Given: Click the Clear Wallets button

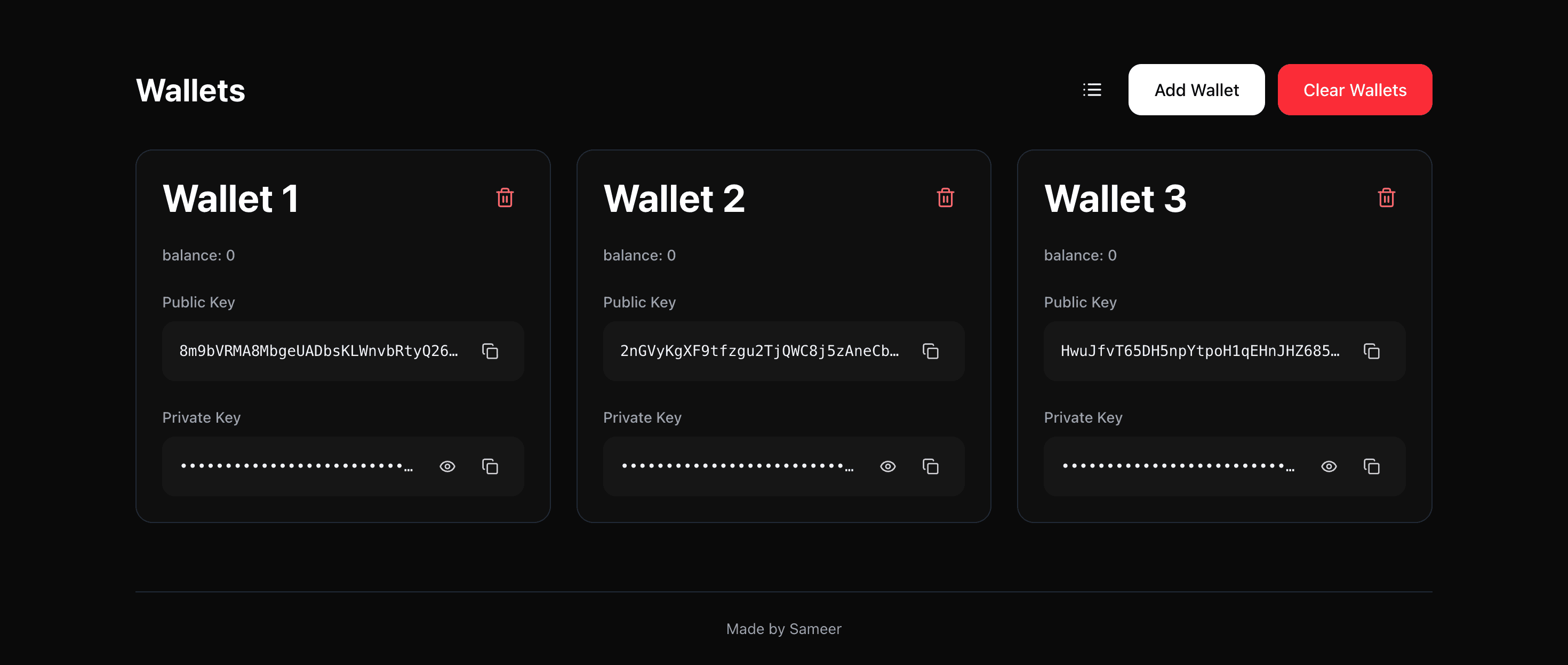Looking at the screenshot, I should (x=1355, y=90).
